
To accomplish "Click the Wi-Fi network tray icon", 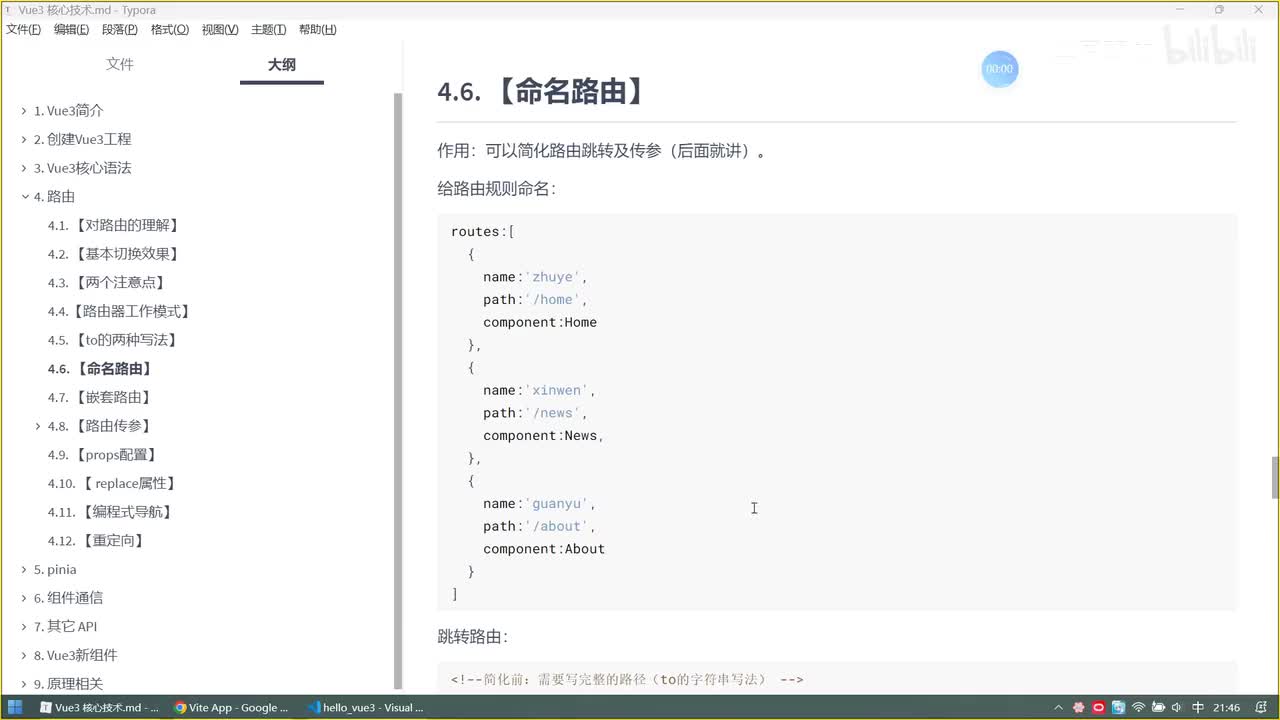I will pyautogui.click(x=1138, y=707).
